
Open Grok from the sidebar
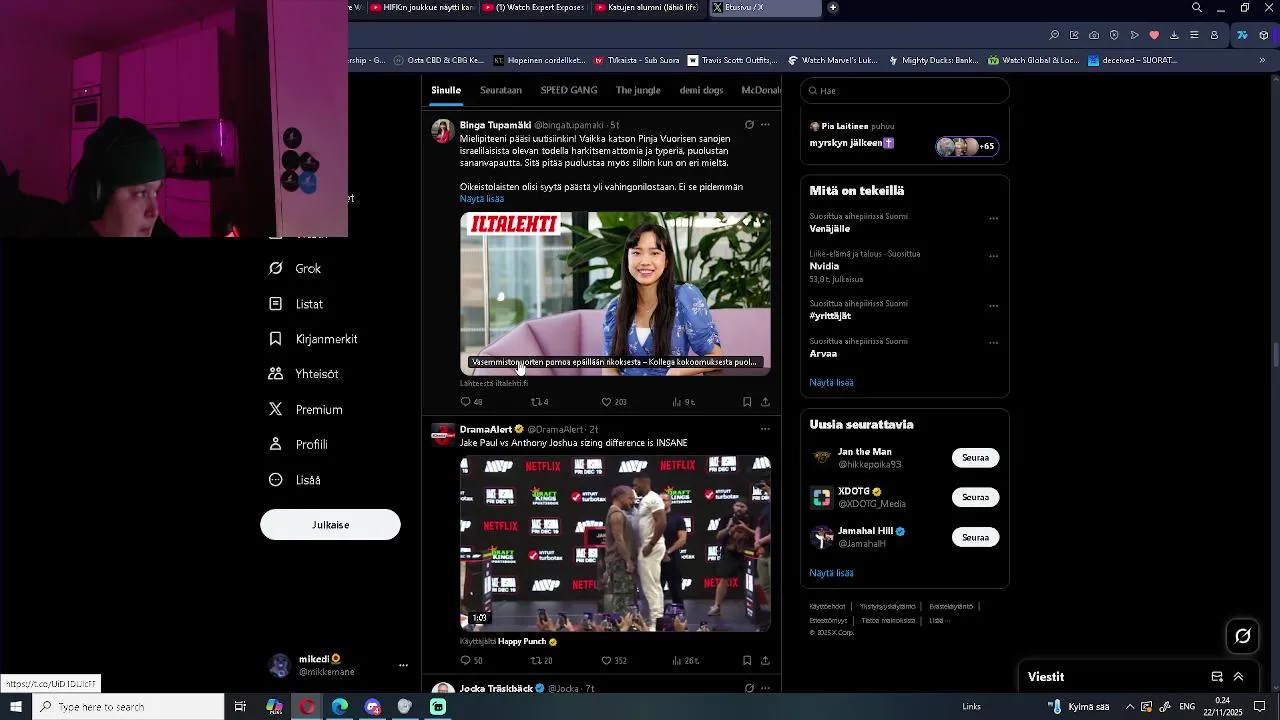[x=295, y=268]
